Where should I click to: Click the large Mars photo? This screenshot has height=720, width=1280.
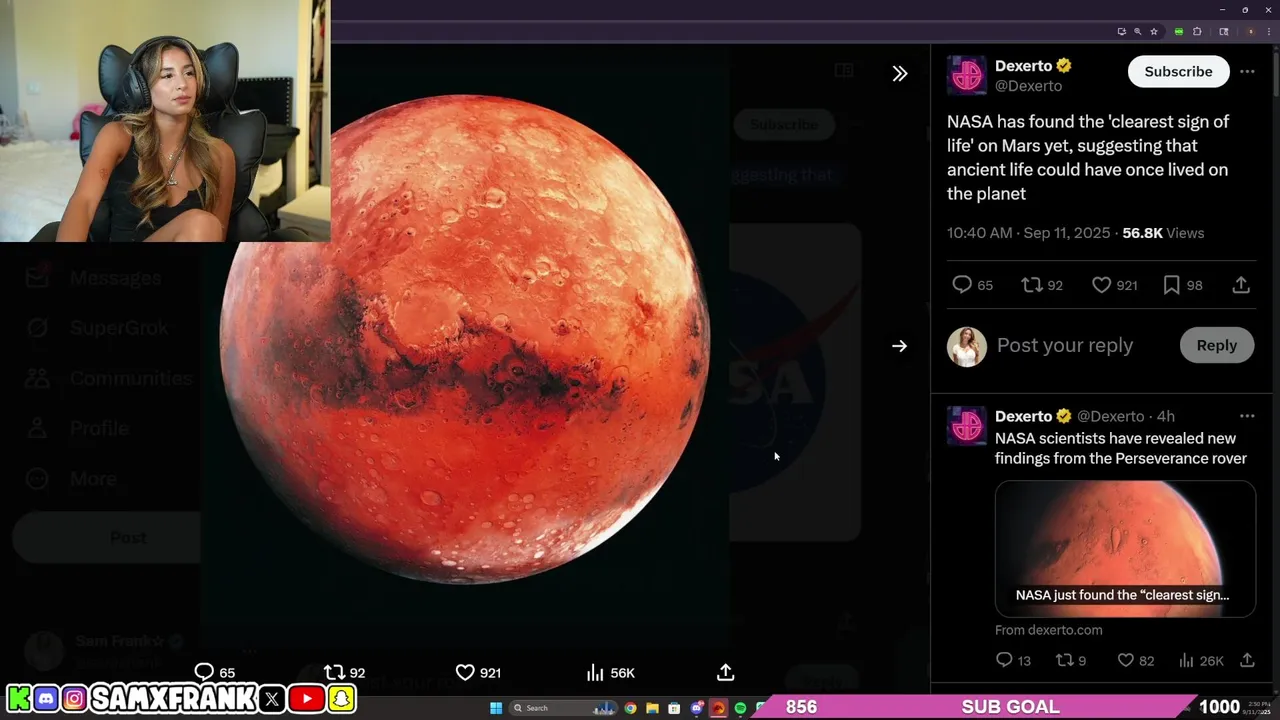pyautogui.click(x=465, y=340)
